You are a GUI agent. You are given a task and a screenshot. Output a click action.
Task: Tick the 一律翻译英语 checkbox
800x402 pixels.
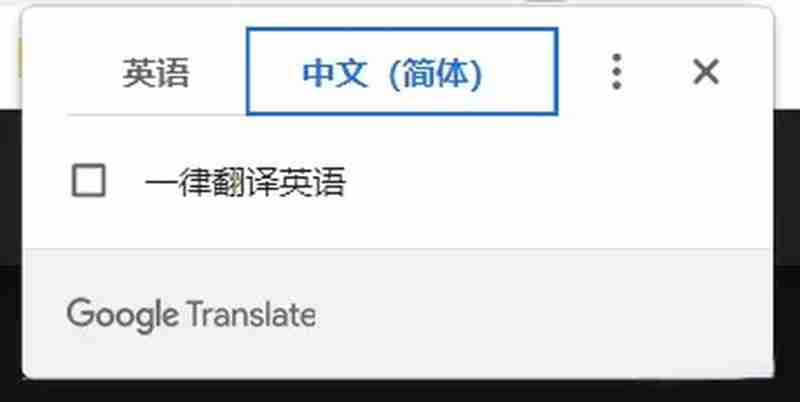click(x=89, y=180)
